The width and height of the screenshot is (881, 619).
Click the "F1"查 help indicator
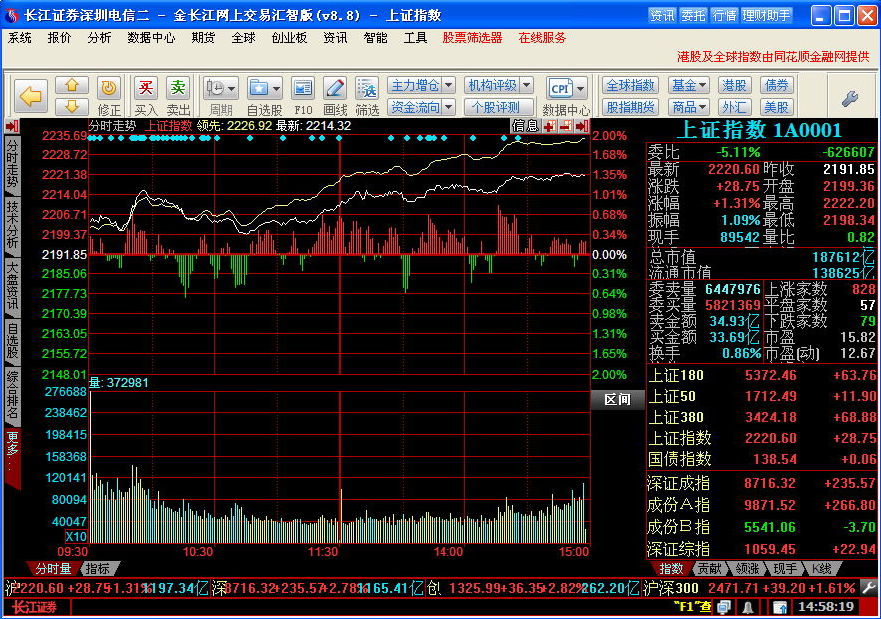[x=692, y=607]
